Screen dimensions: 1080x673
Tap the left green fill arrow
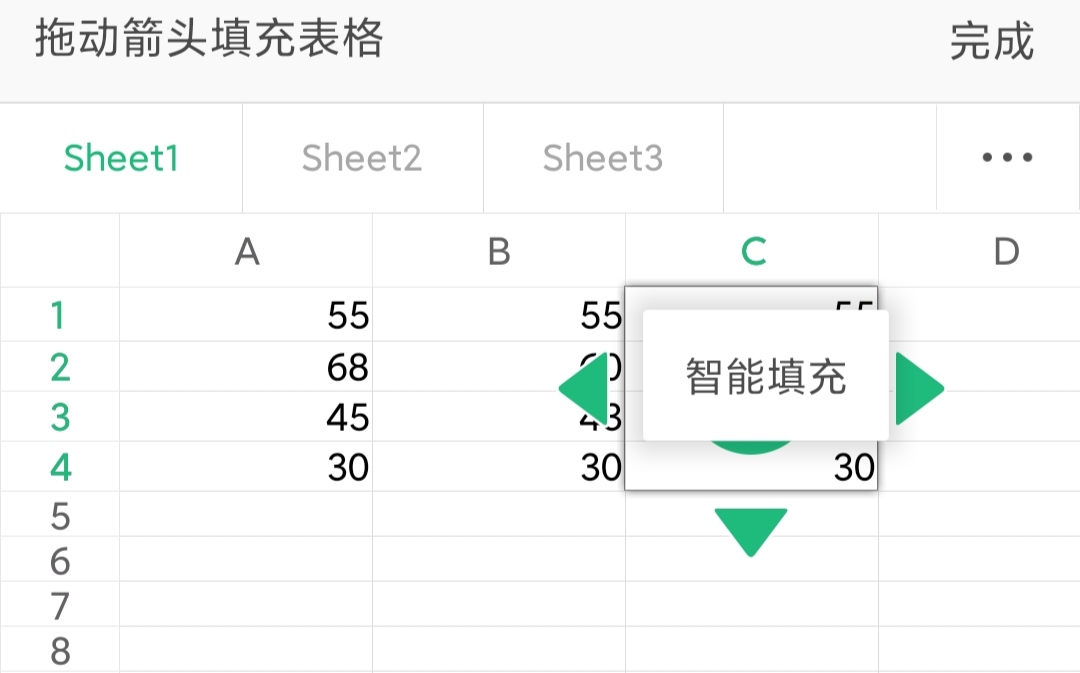coord(584,389)
